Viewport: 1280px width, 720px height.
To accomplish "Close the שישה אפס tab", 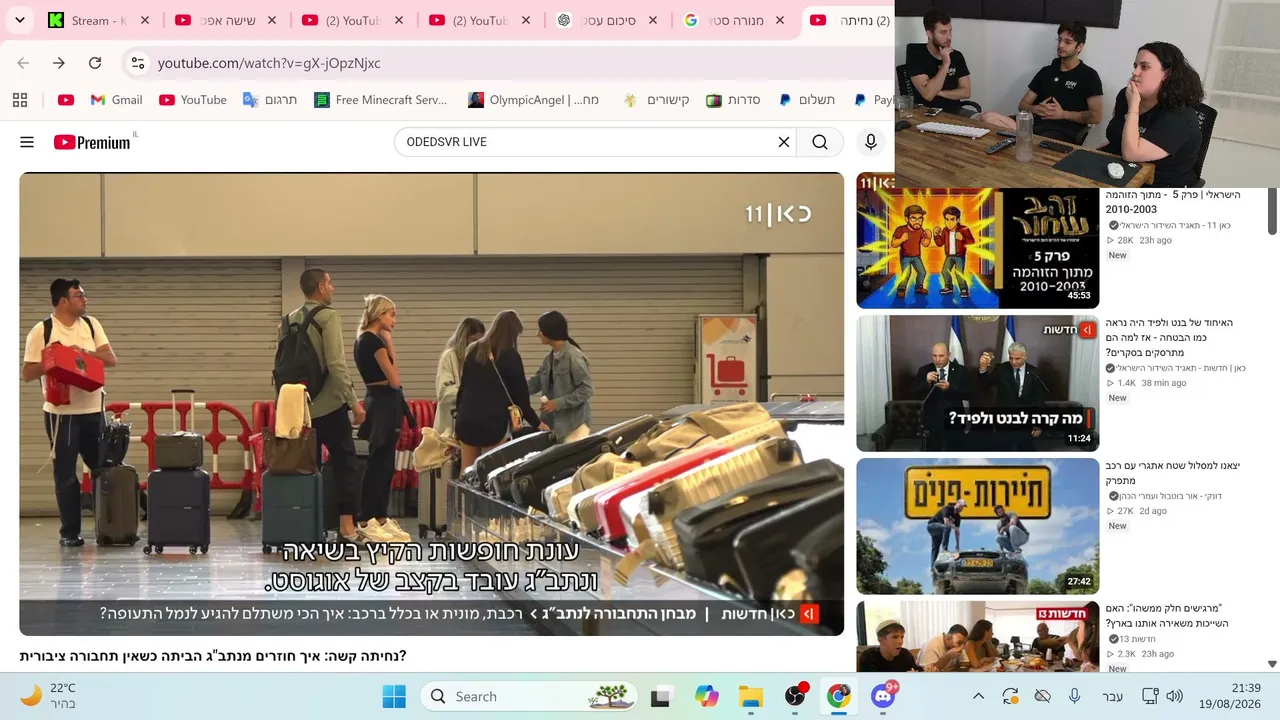I will [272, 20].
